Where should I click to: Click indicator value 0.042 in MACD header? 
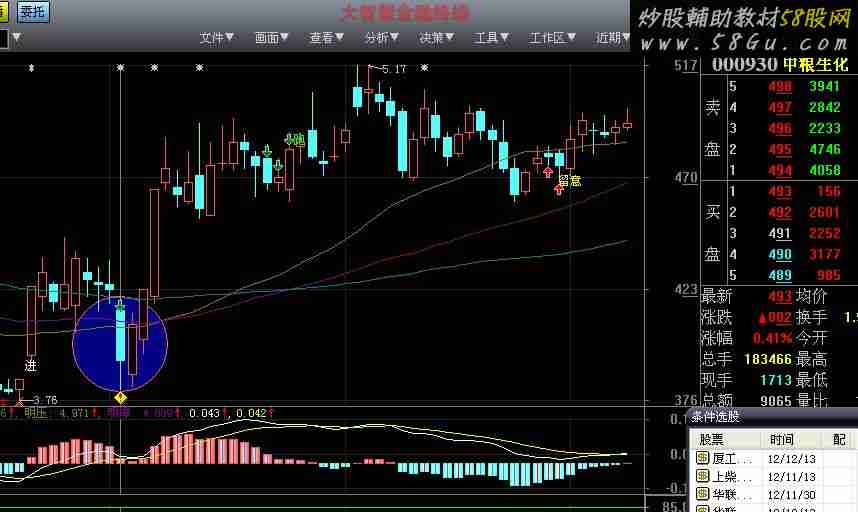pos(251,414)
